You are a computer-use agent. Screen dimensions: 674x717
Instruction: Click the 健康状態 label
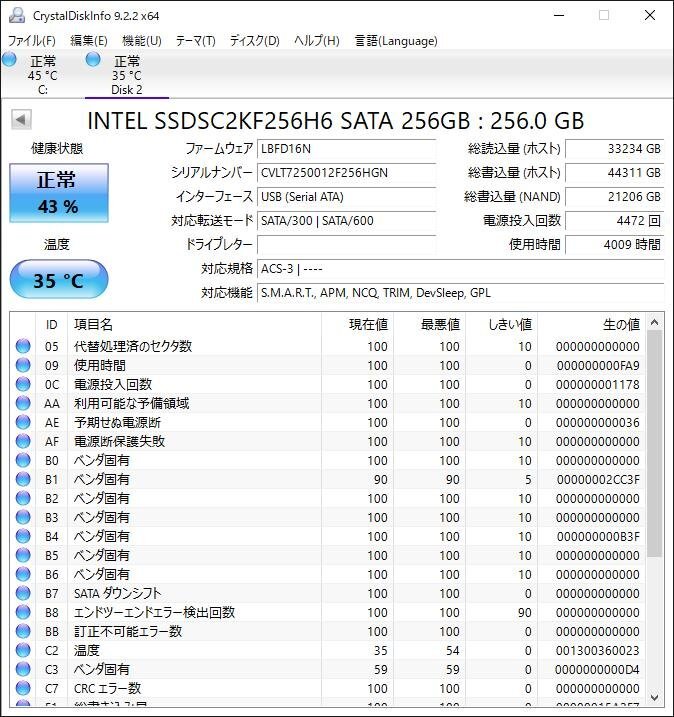click(x=57, y=149)
